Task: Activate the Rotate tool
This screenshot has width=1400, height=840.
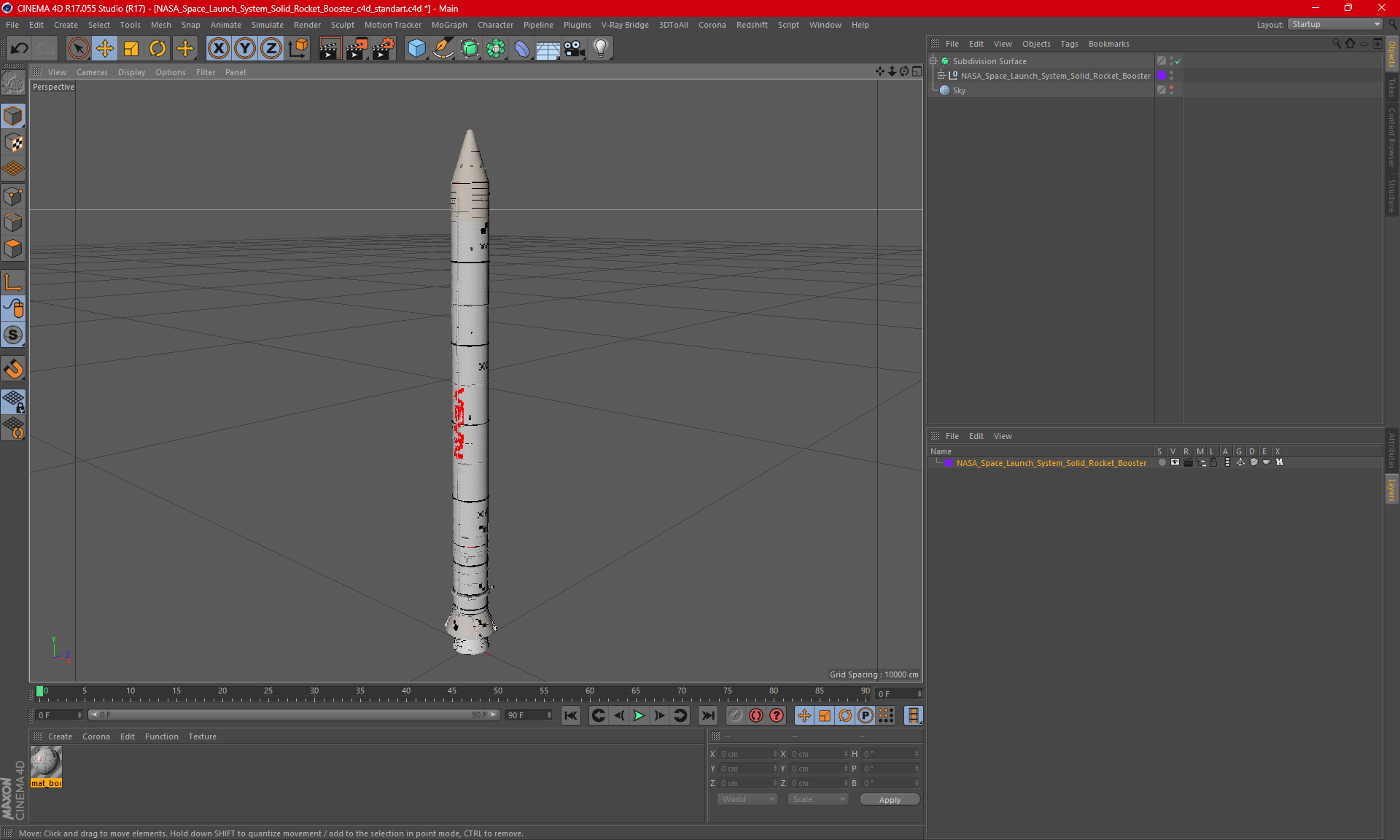Action: [157, 48]
